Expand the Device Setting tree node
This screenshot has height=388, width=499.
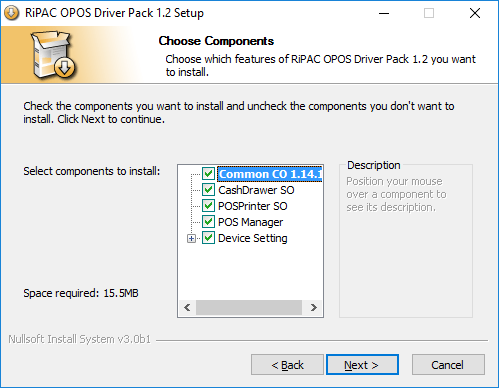tap(191, 238)
